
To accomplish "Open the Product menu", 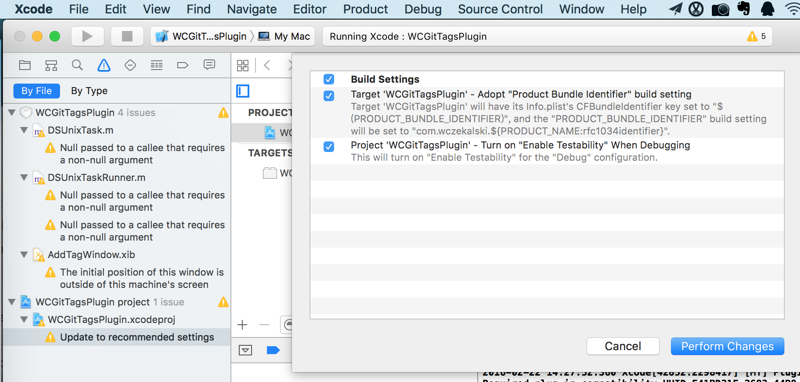I will click(365, 9).
